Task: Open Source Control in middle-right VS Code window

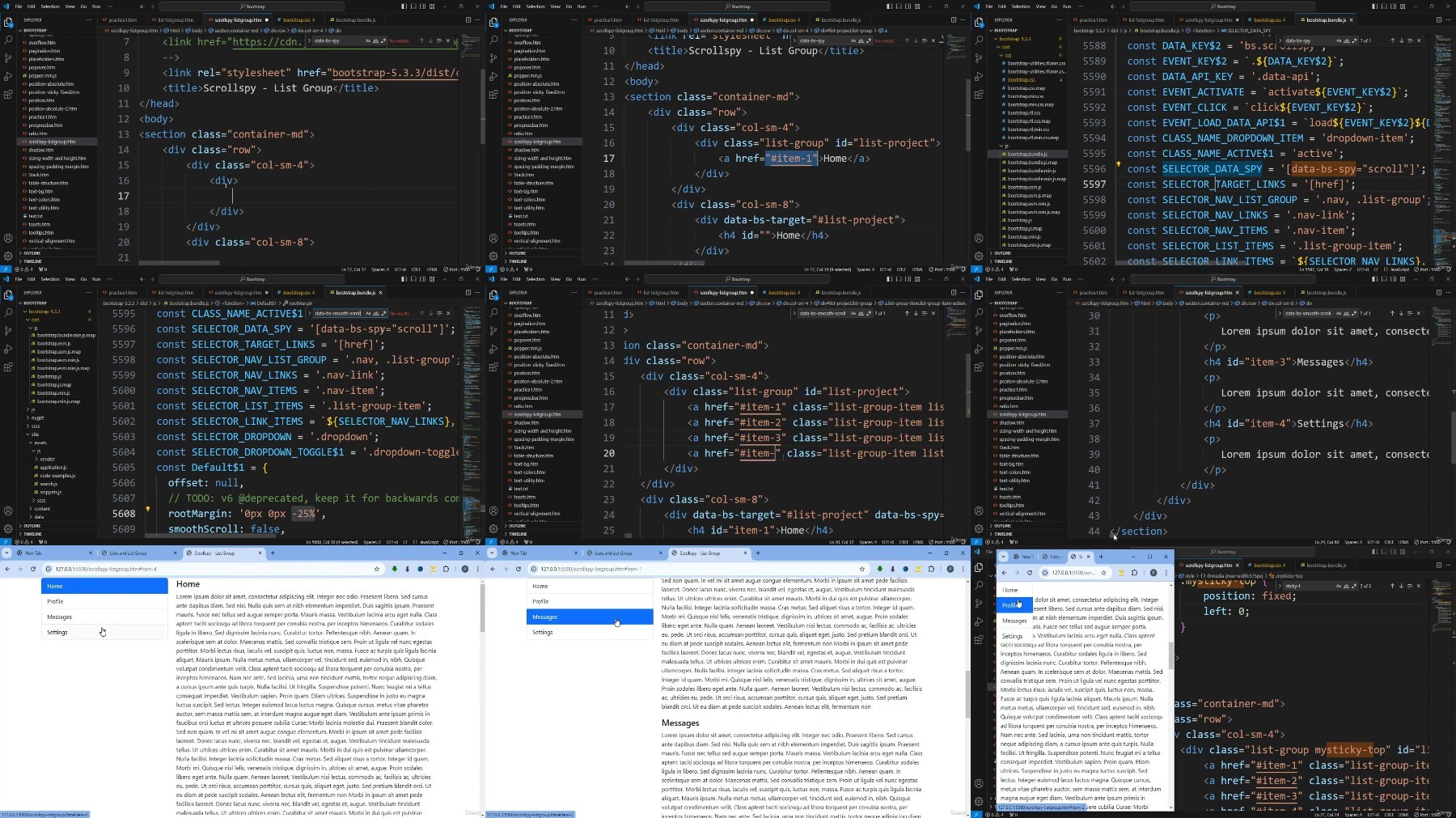Action: 979,331
